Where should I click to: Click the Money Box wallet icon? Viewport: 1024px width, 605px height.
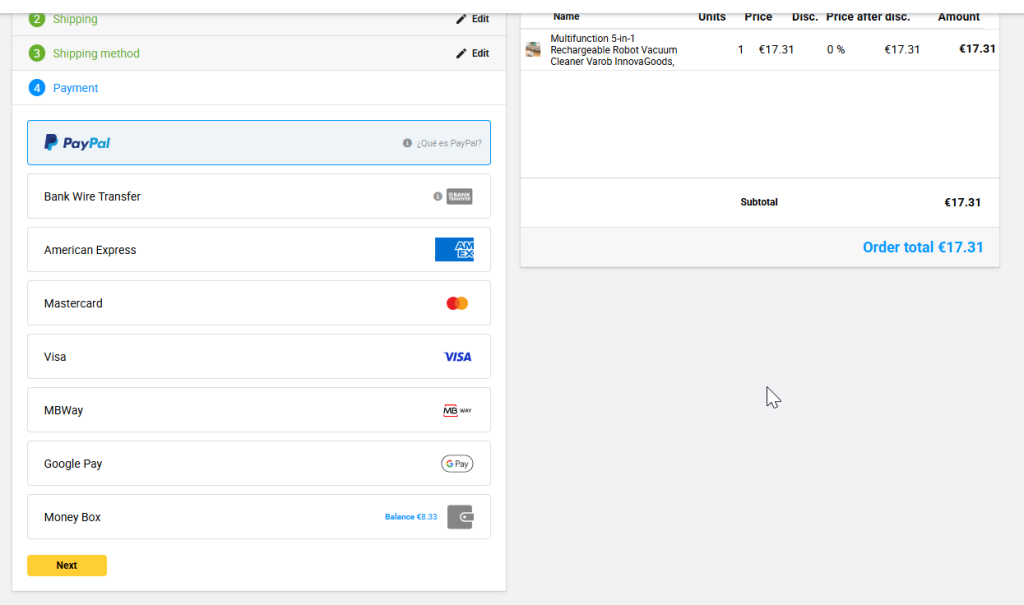click(x=460, y=517)
